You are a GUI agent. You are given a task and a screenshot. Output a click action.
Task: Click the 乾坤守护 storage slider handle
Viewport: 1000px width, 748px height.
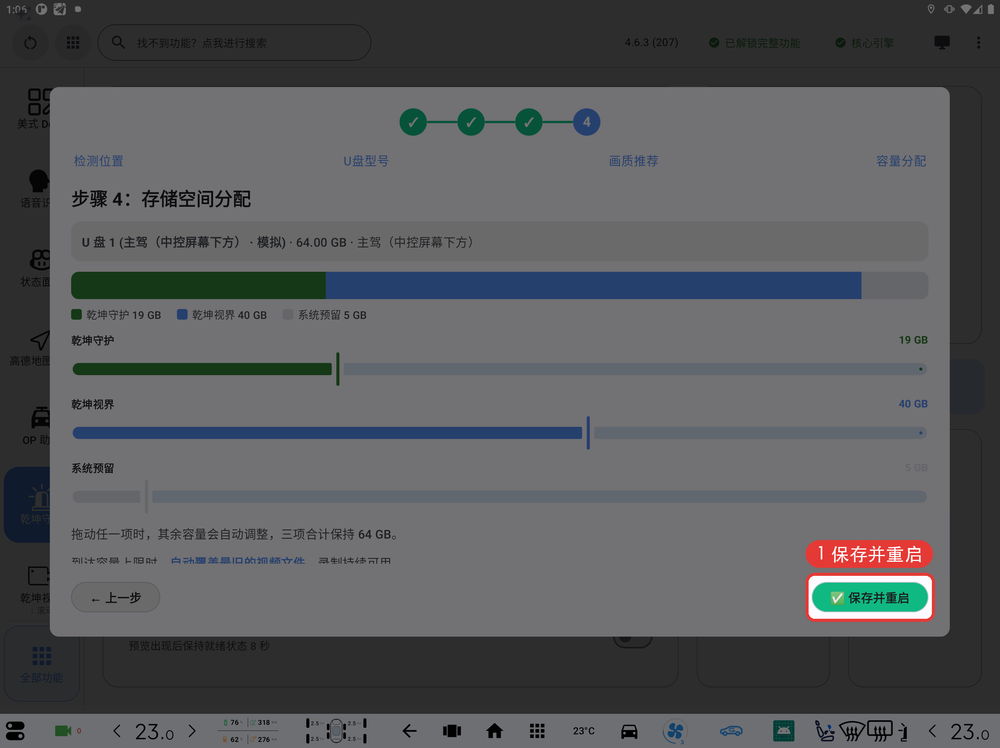[337, 369]
